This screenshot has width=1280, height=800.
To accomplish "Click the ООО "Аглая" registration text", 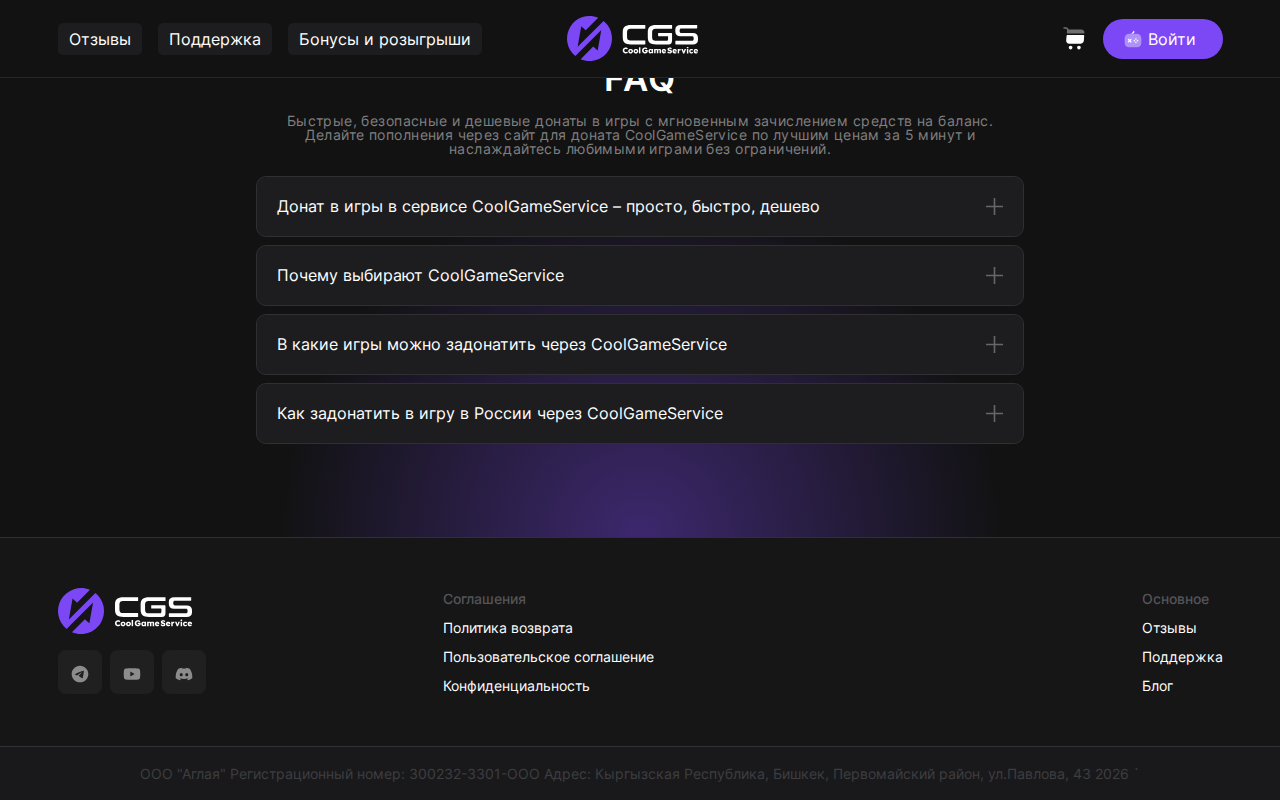I will [x=639, y=774].
